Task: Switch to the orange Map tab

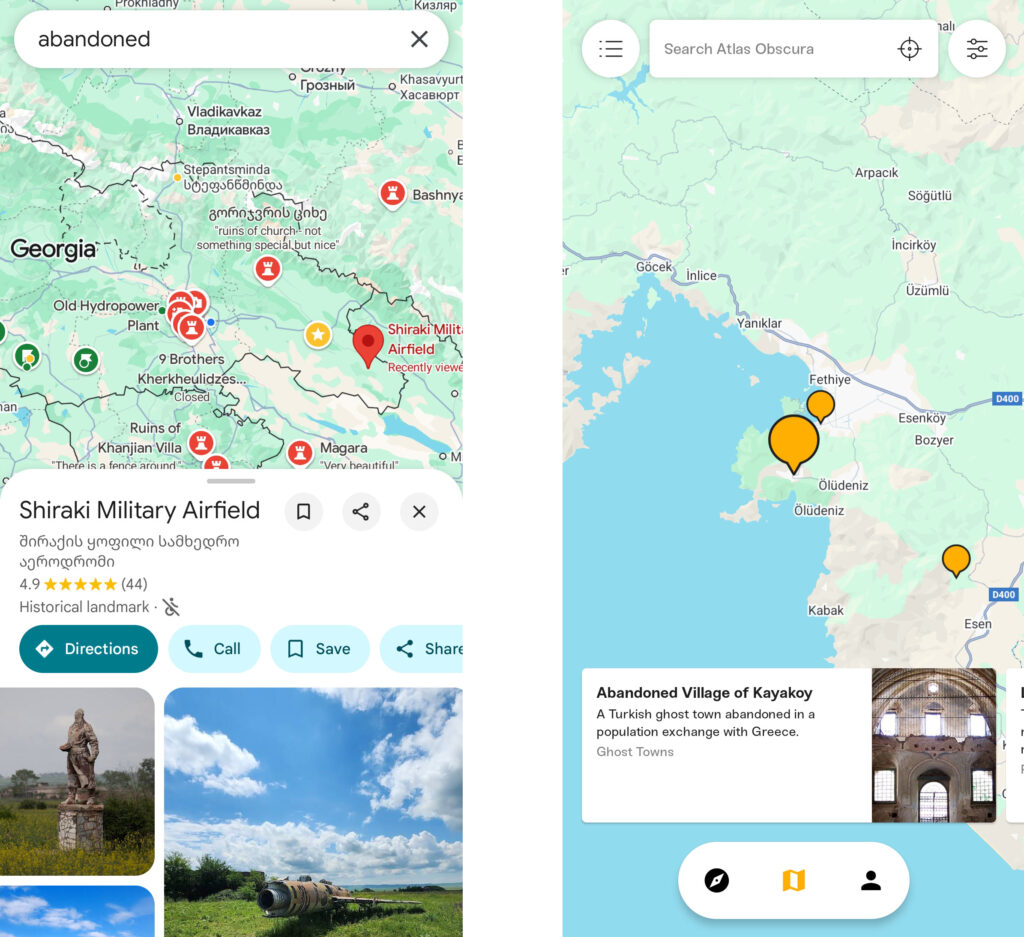Action: pyautogui.click(x=793, y=880)
